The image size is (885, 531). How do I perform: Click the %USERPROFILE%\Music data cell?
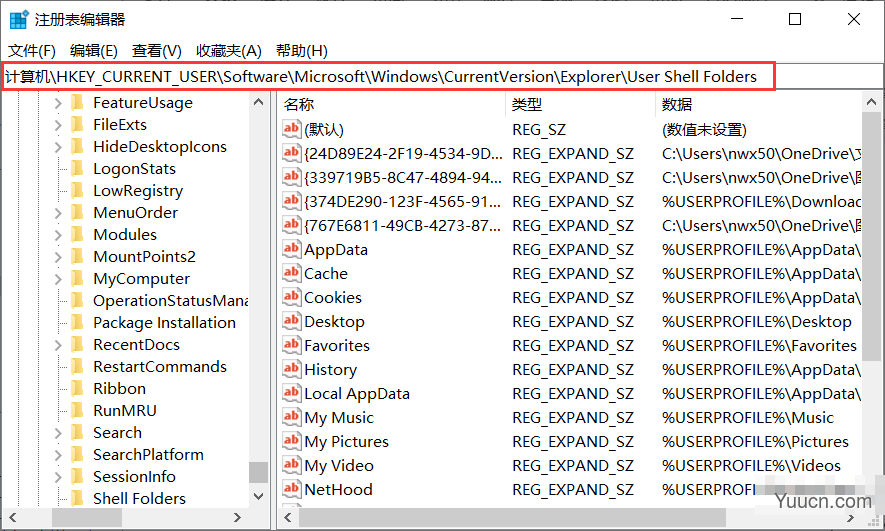coord(747,418)
